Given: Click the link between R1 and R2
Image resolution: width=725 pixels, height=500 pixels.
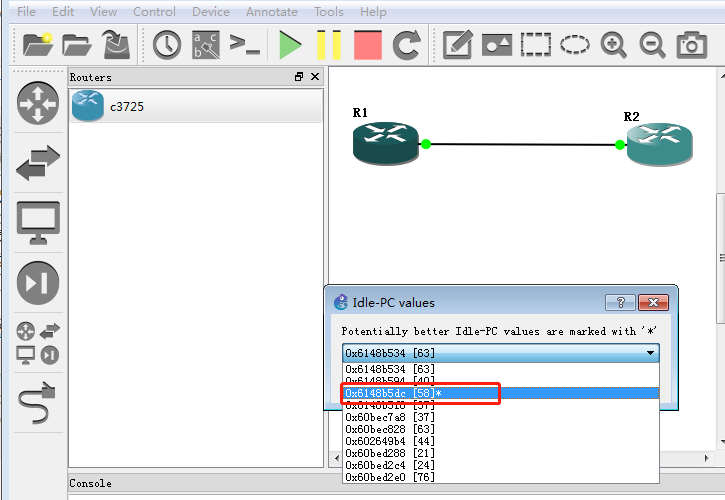Looking at the screenshot, I should pos(522,145).
